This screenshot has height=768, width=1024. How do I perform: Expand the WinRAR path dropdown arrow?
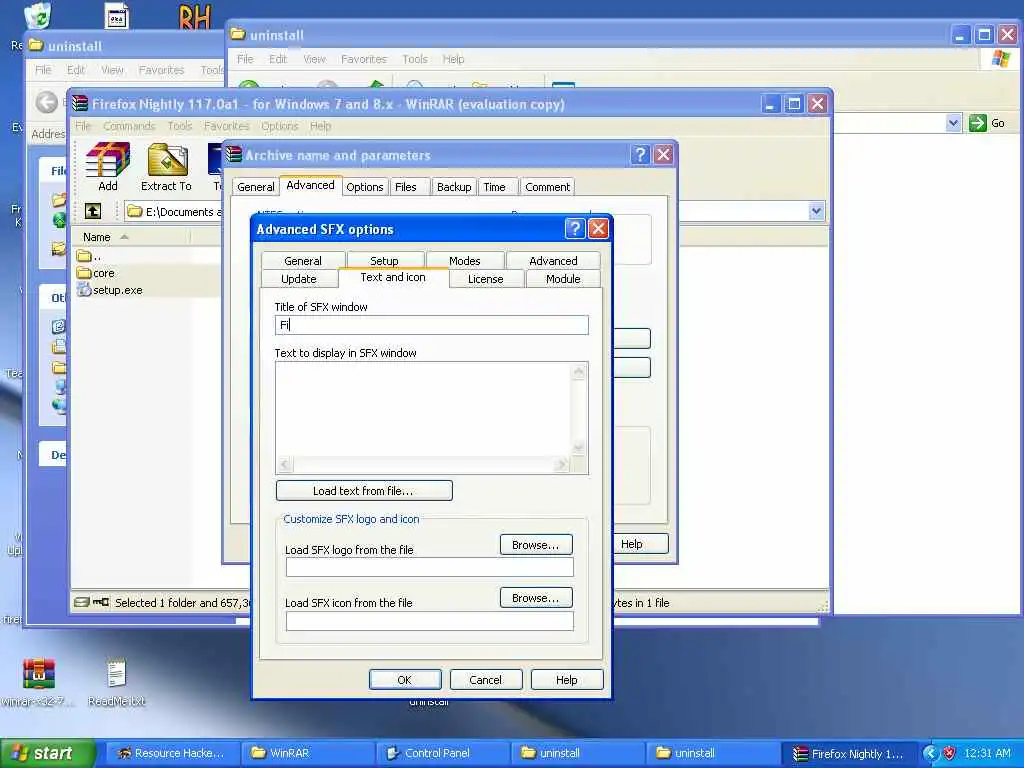pos(816,211)
